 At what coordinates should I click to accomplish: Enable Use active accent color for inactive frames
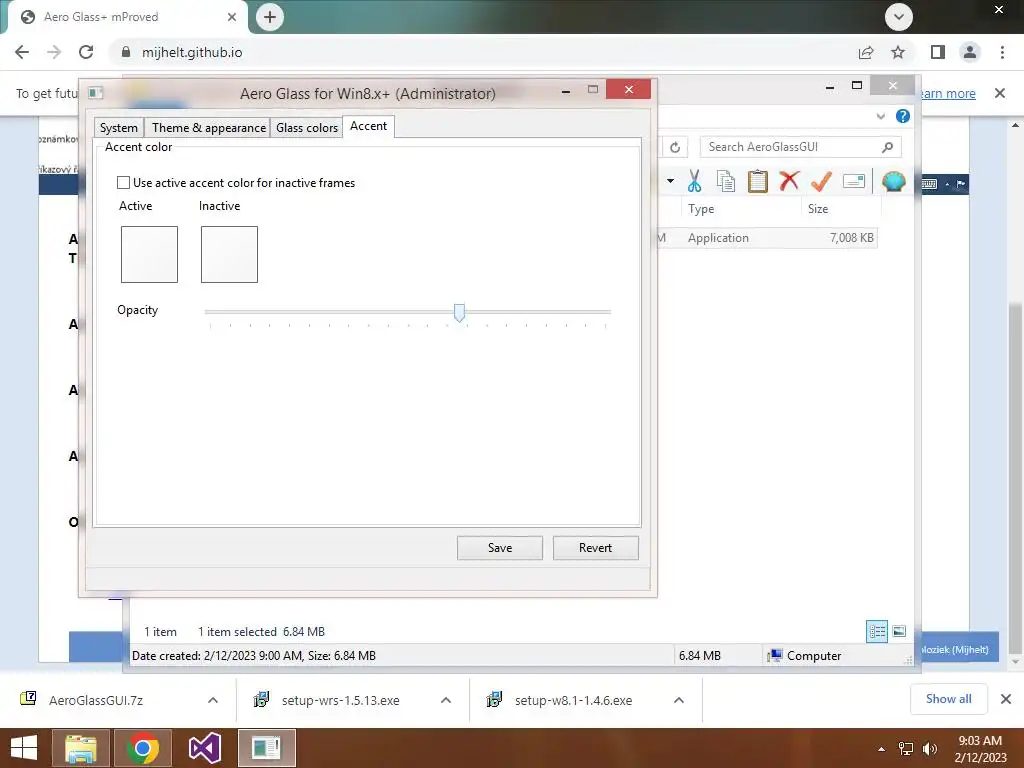[123, 183]
